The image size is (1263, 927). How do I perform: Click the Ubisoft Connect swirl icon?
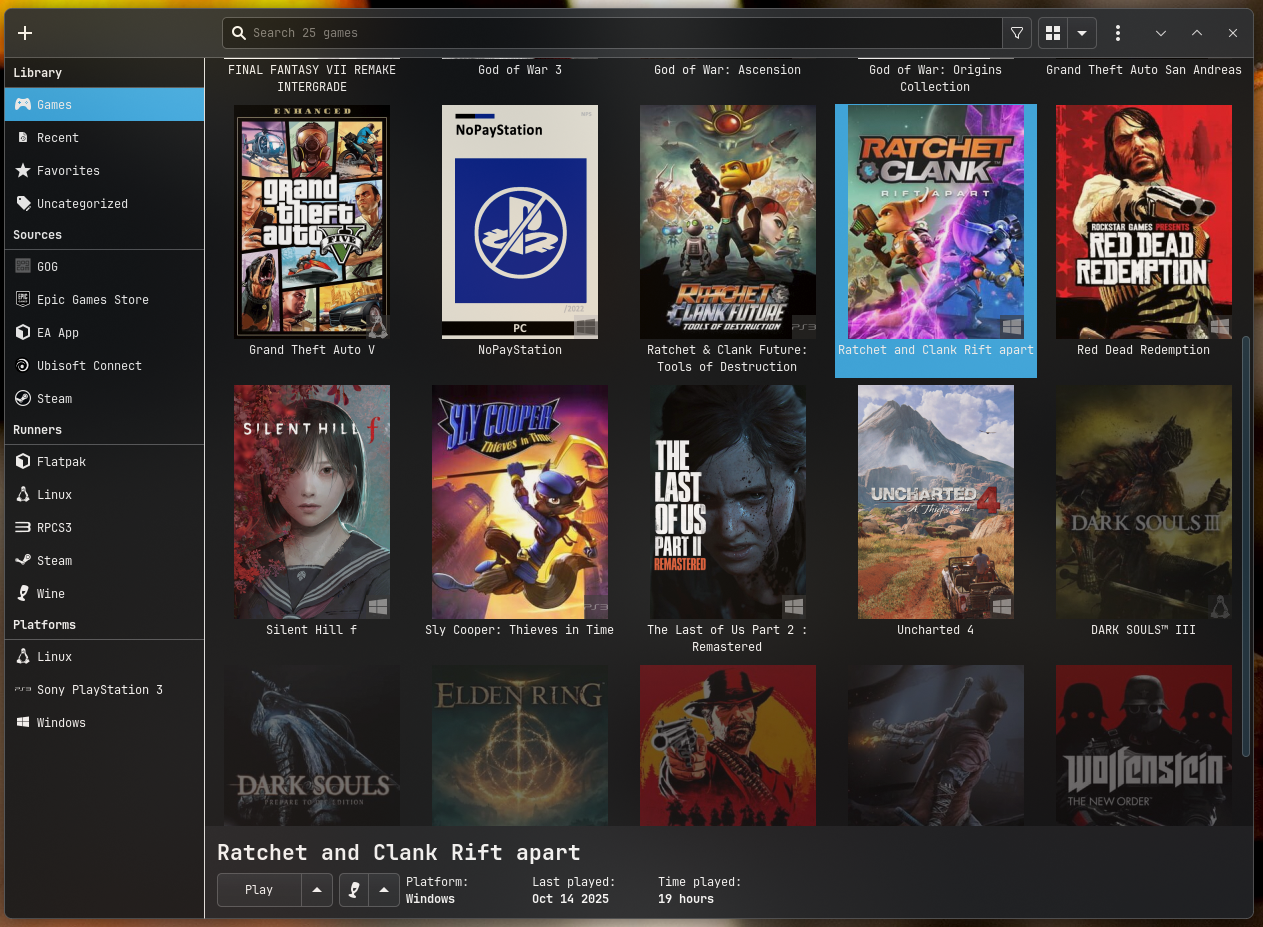point(23,365)
